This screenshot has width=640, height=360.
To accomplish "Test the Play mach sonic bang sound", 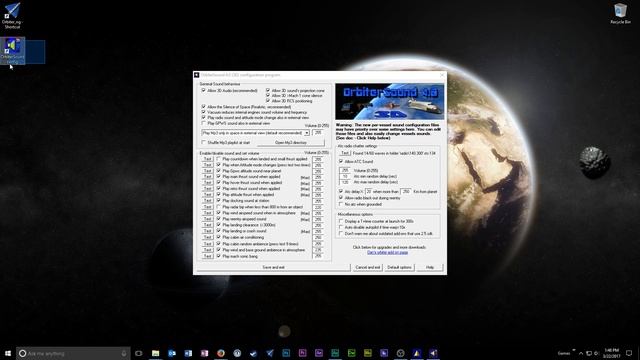I will [x=207, y=256].
